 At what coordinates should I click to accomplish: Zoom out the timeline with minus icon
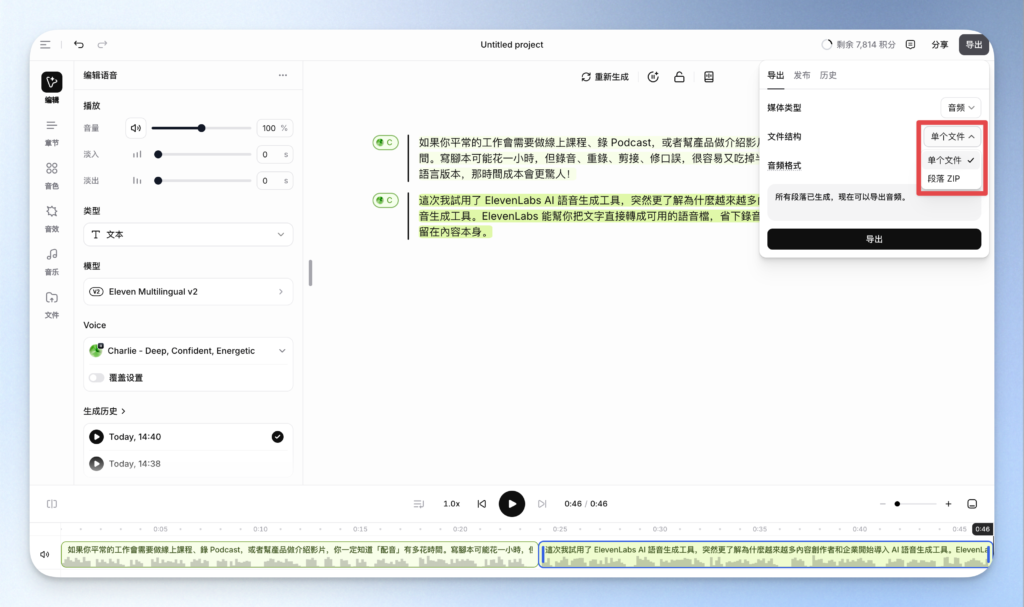coord(882,504)
